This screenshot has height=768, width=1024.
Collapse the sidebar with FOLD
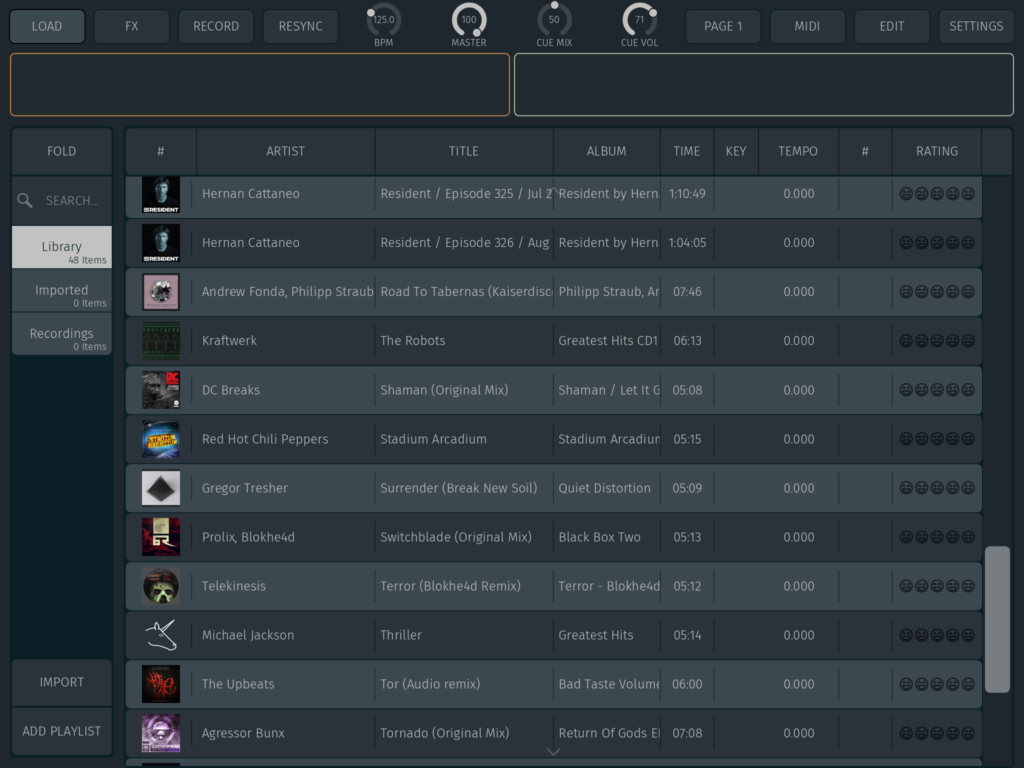click(x=61, y=151)
